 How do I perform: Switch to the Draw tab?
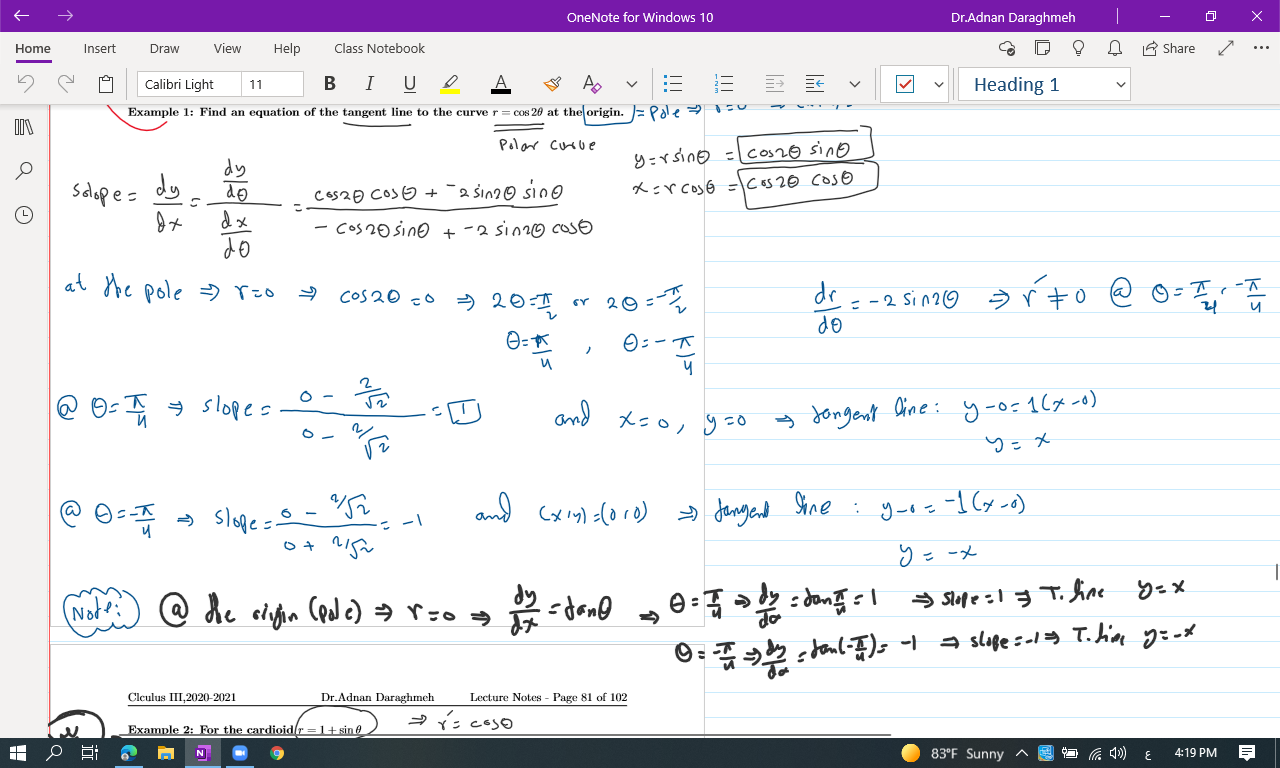click(x=164, y=48)
